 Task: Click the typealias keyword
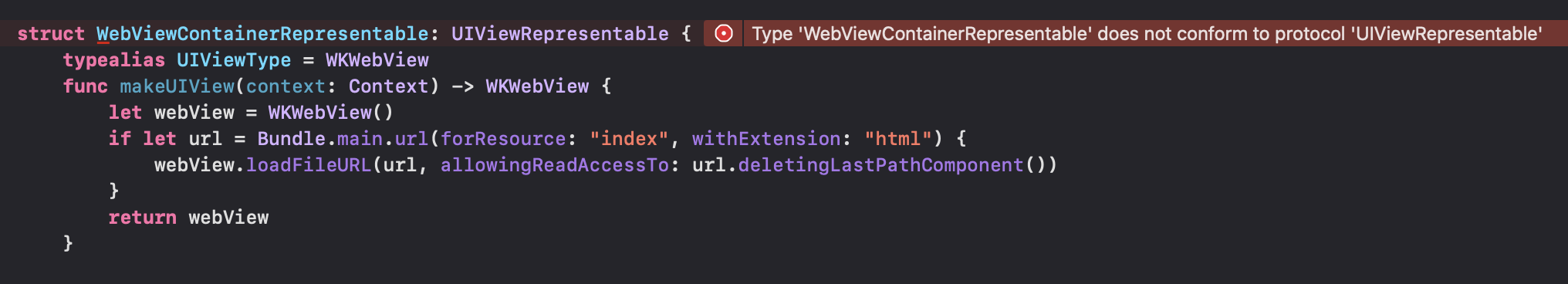114,59
